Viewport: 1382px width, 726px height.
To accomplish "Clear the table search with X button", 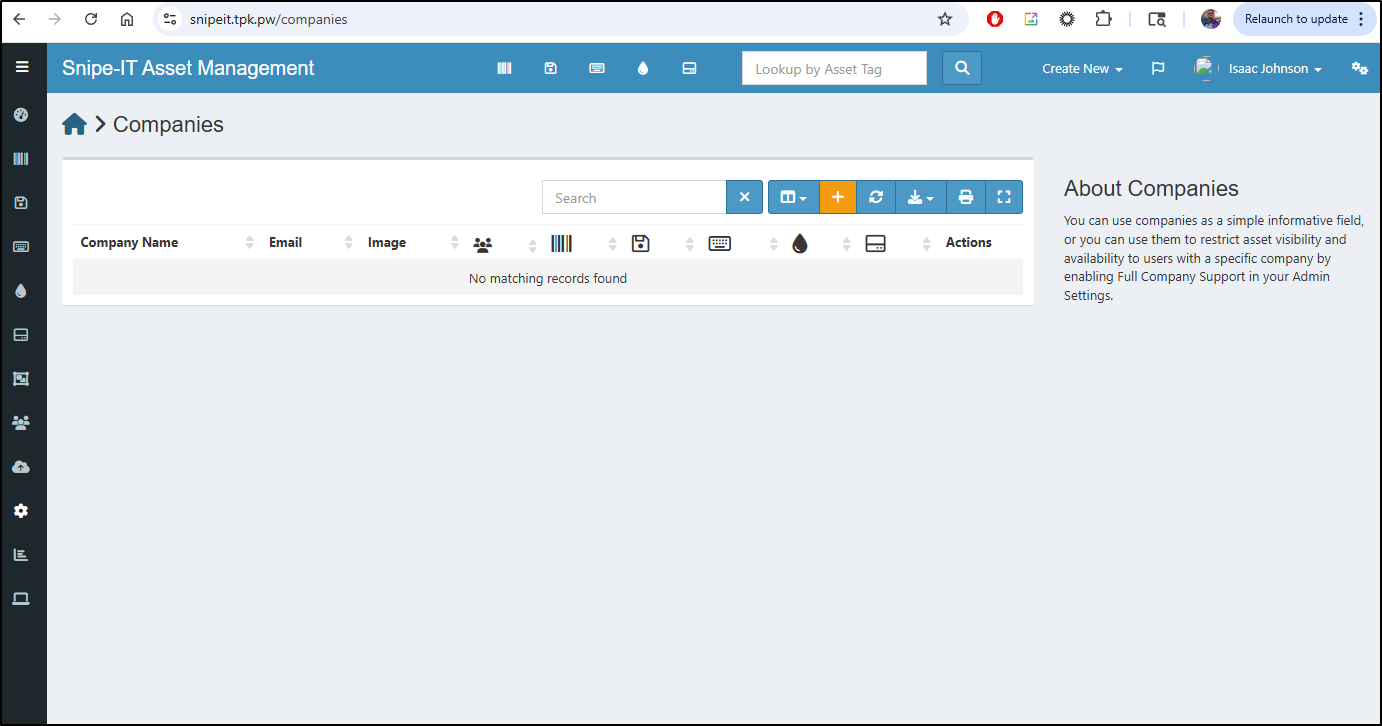I will click(x=744, y=197).
